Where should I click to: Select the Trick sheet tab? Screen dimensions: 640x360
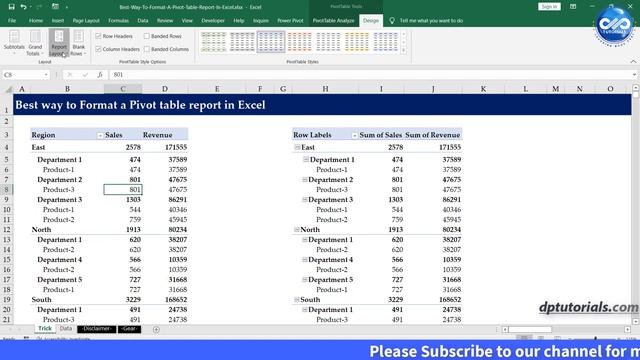pos(45,329)
